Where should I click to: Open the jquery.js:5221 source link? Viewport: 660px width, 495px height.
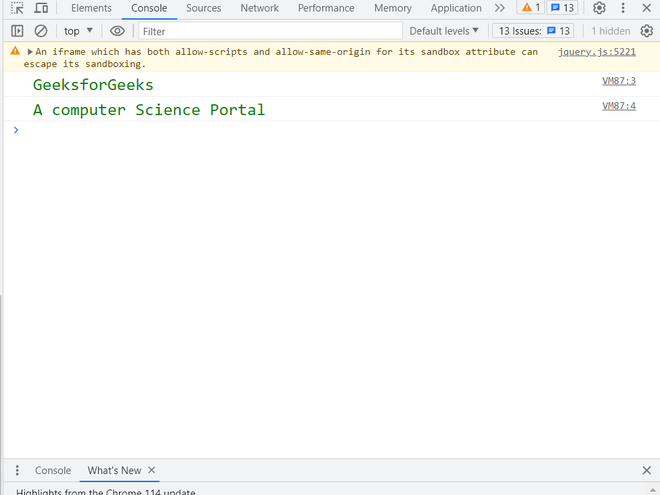597,52
